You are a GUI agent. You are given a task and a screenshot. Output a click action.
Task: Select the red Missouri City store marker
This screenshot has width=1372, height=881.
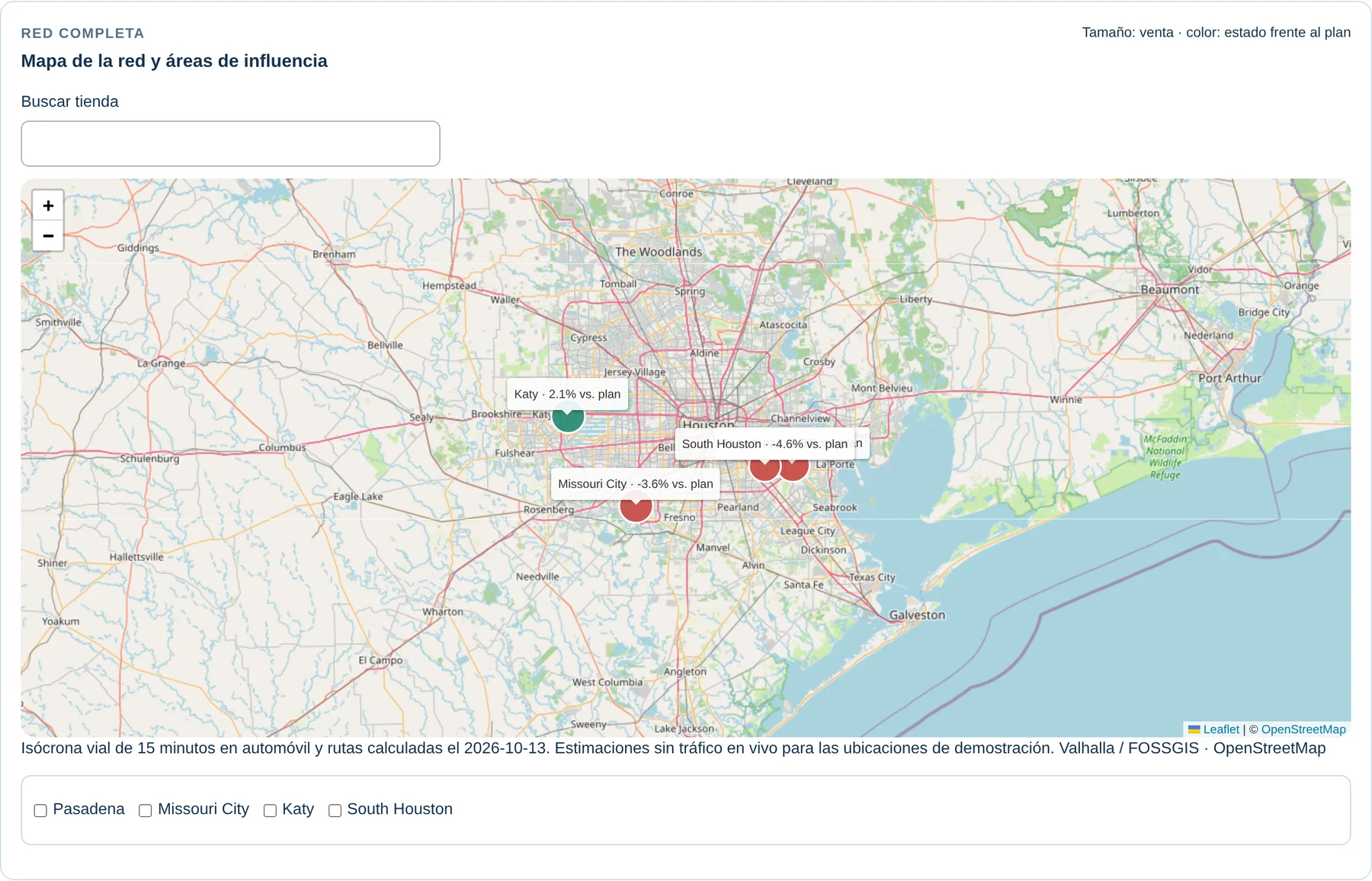(636, 508)
